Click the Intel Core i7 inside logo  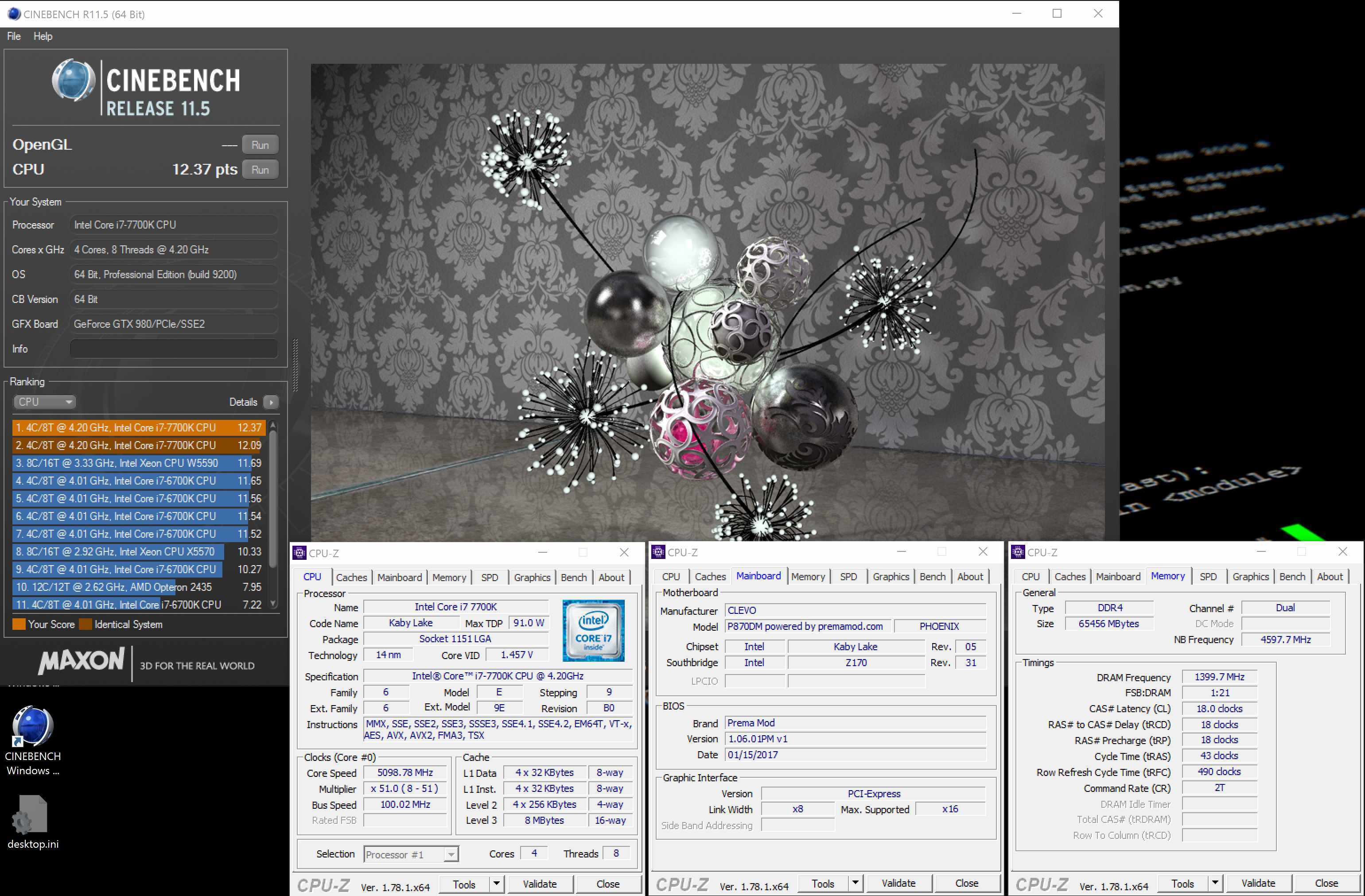pyautogui.click(x=593, y=631)
